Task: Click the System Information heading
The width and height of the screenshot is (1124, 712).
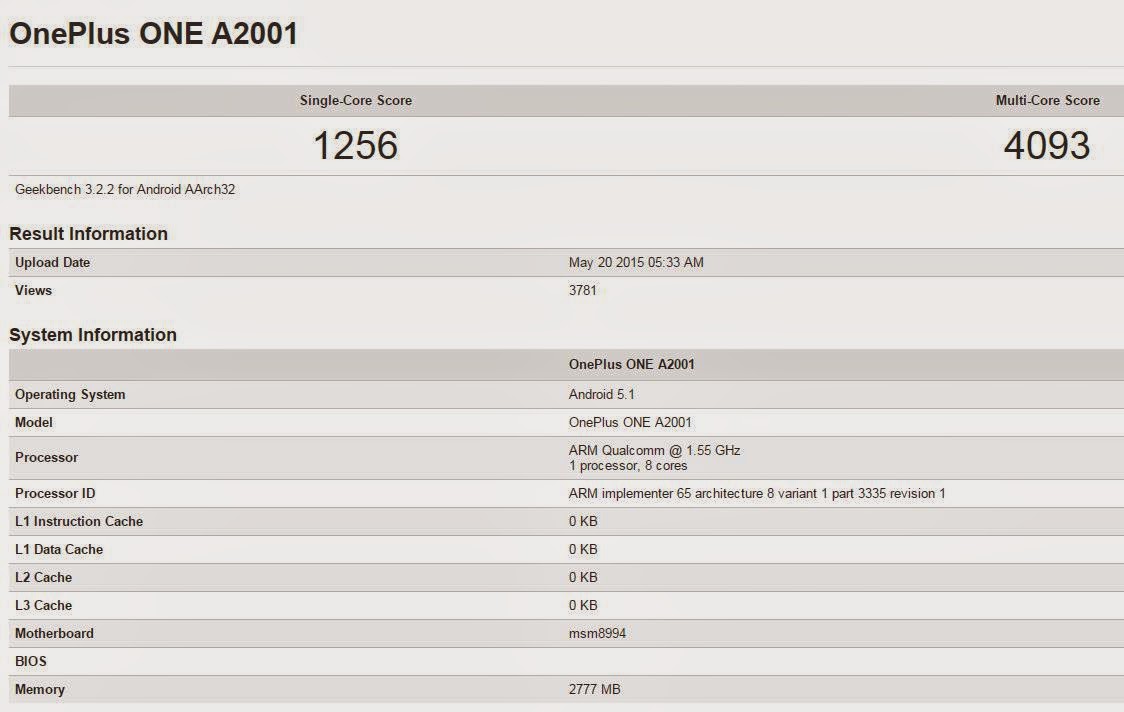Action: [x=92, y=335]
